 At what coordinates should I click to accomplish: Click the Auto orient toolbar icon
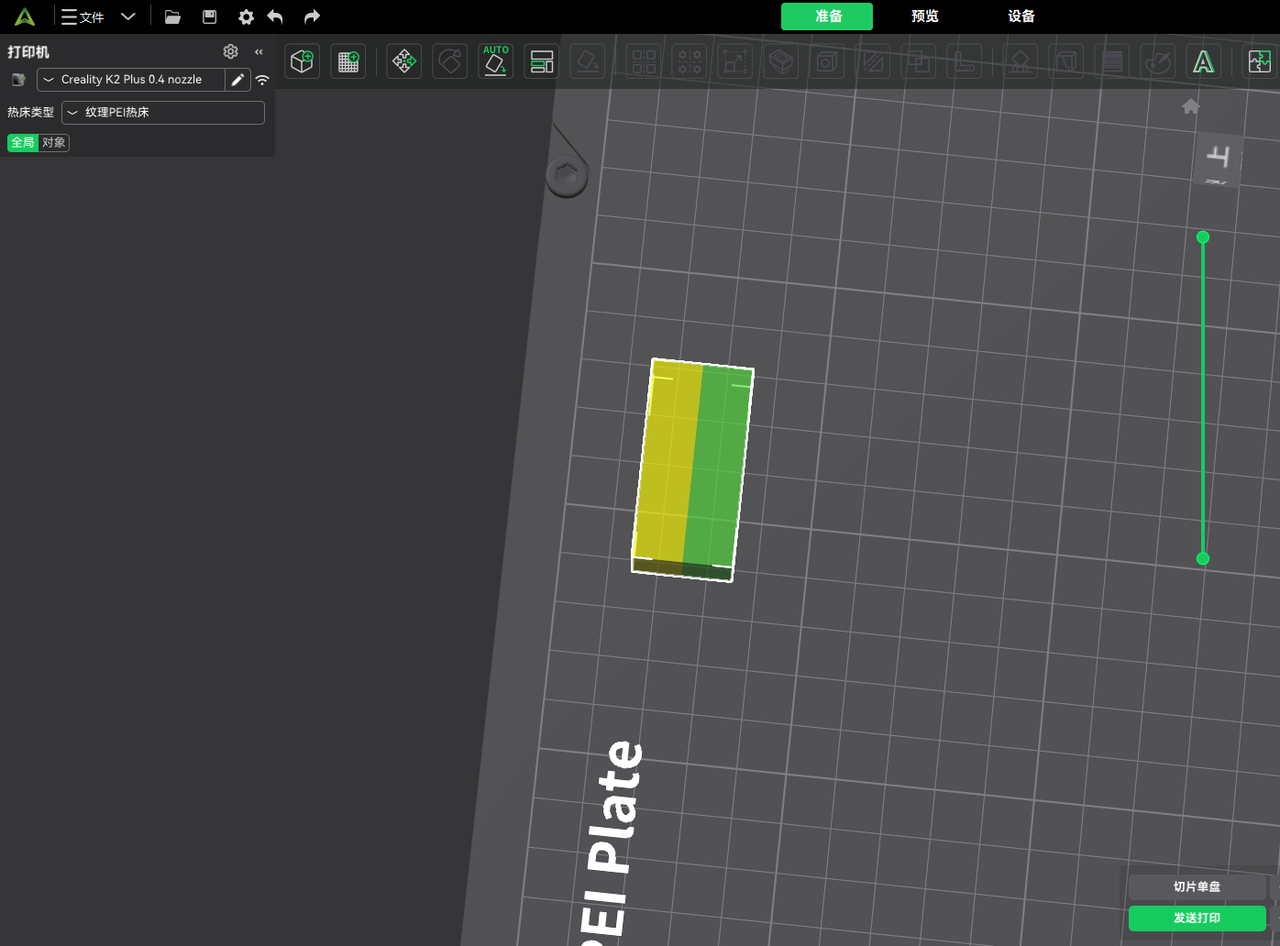tap(495, 62)
